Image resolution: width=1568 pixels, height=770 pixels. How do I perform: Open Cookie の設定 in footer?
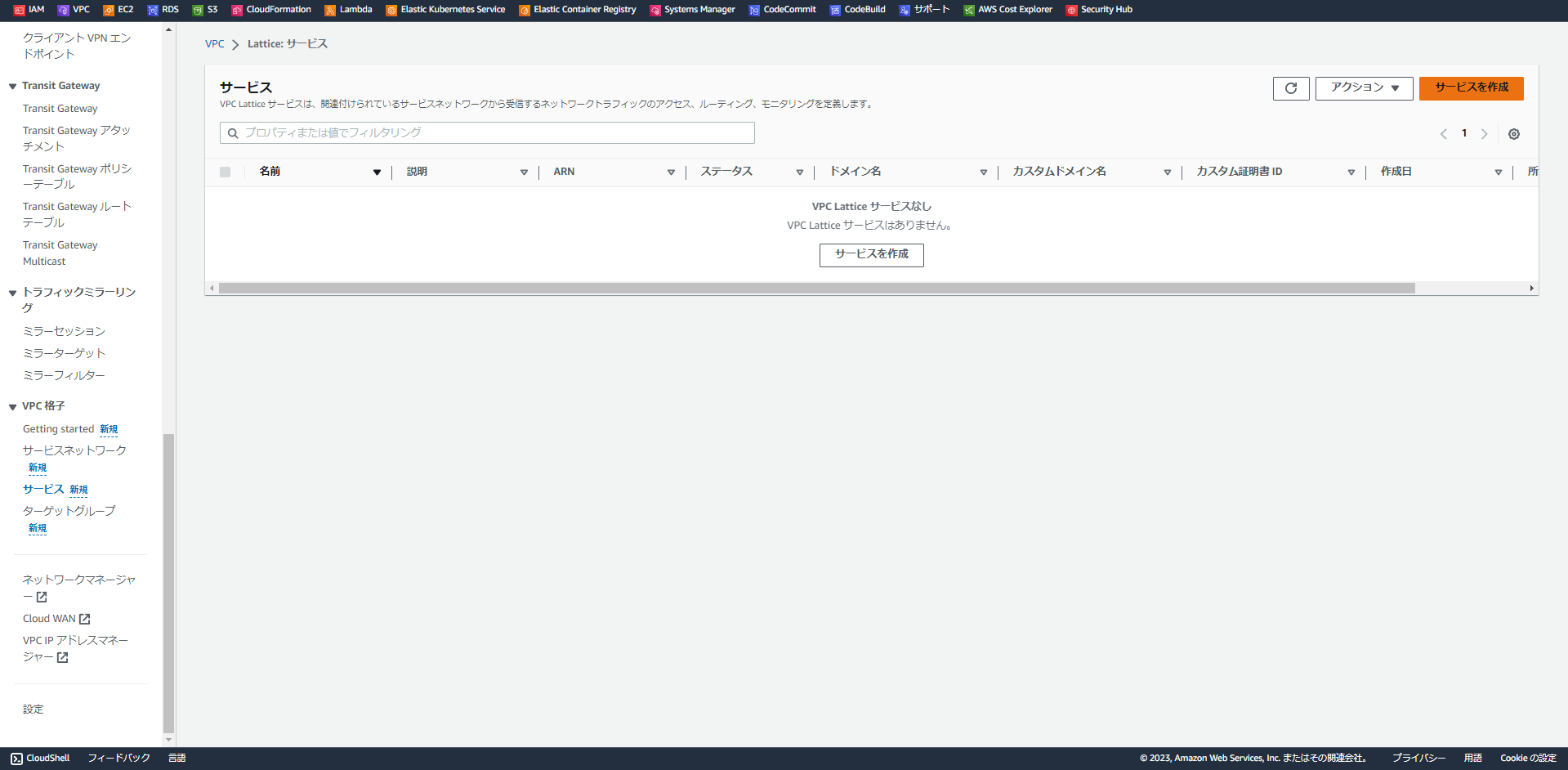click(1528, 759)
